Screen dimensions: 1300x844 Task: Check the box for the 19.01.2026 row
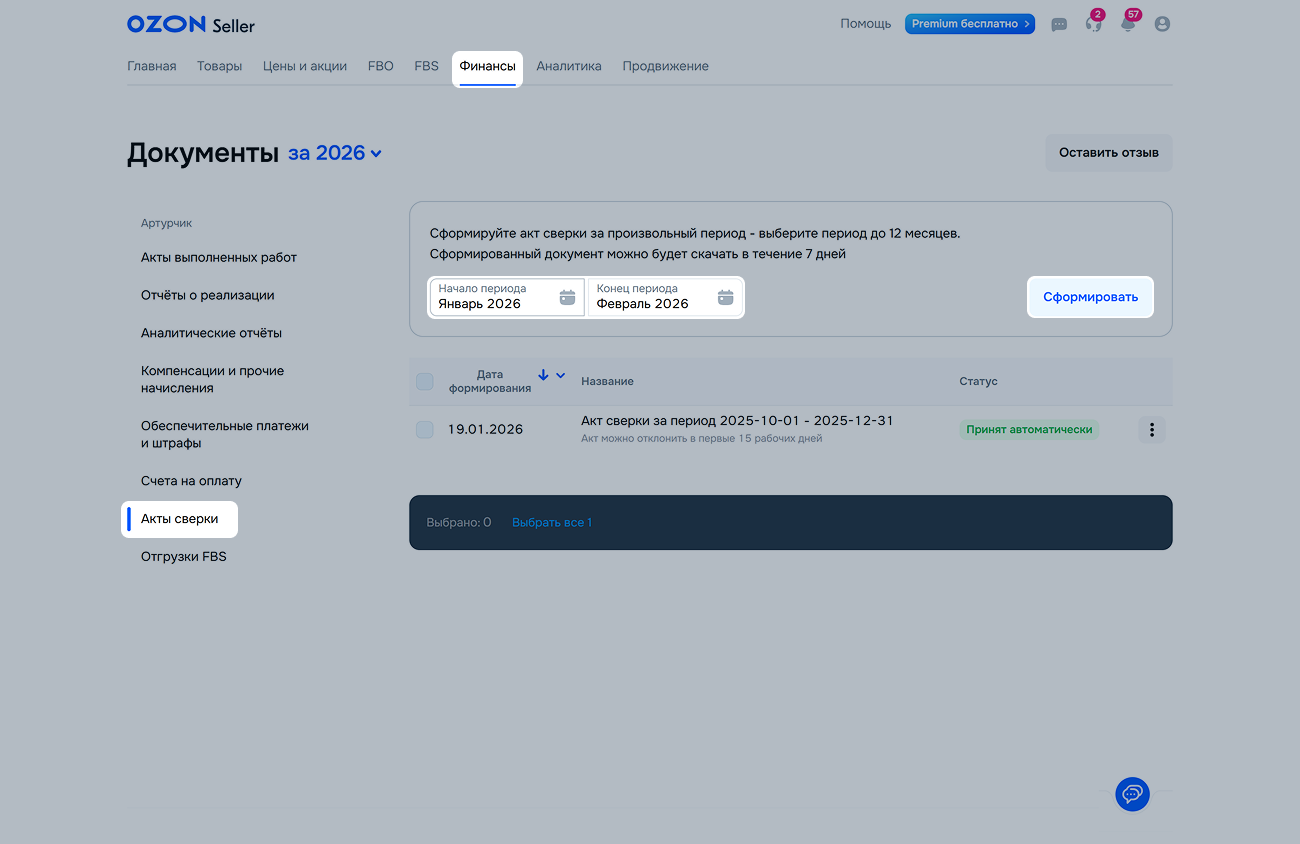point(425,430)
